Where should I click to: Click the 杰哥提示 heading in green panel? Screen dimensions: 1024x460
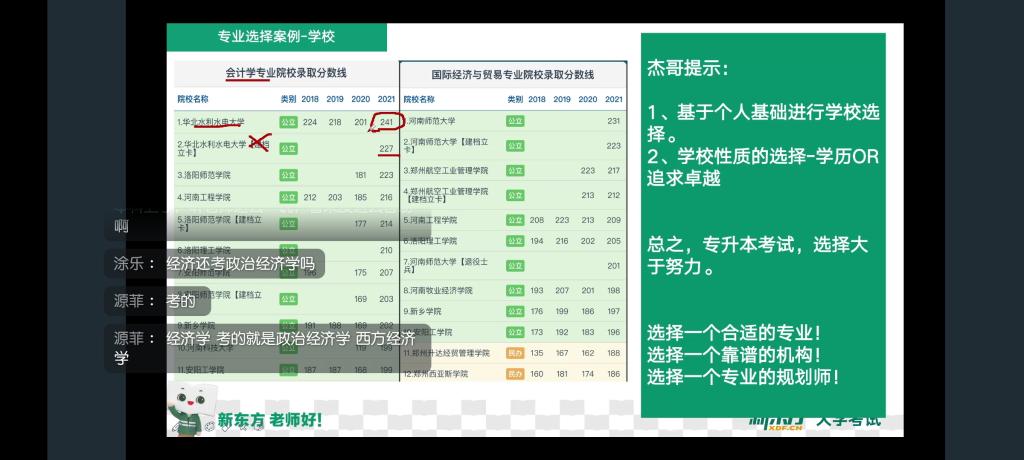(688, 69)
